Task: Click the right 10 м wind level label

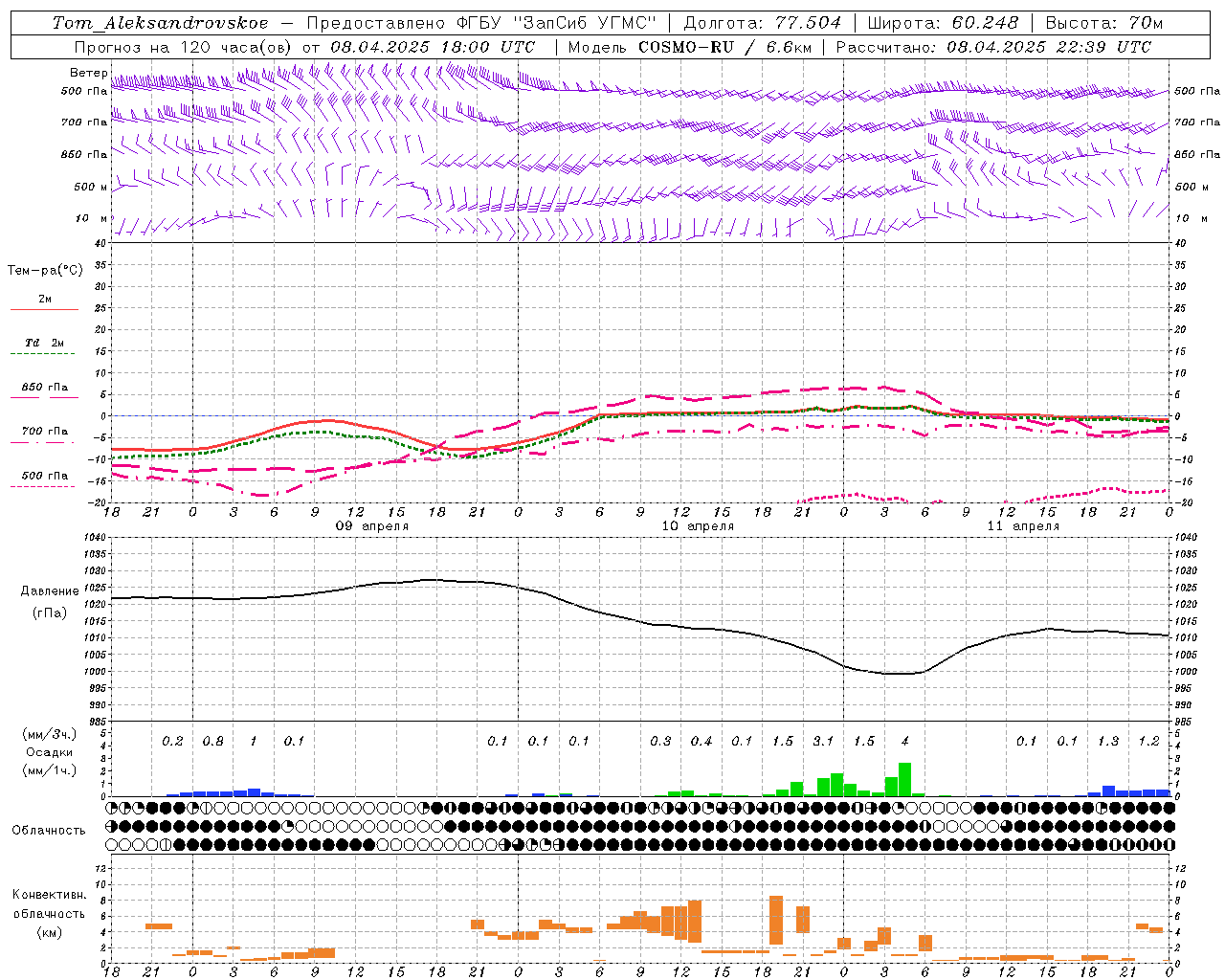Action: (1192, 218)
